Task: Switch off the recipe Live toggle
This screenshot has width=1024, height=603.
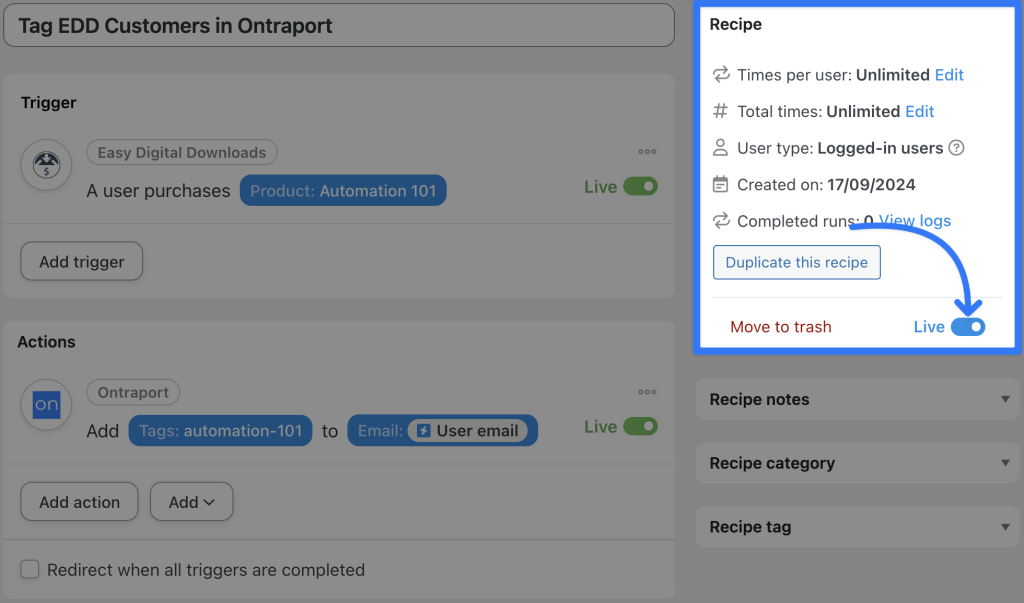Action: (x=968, y=326)
